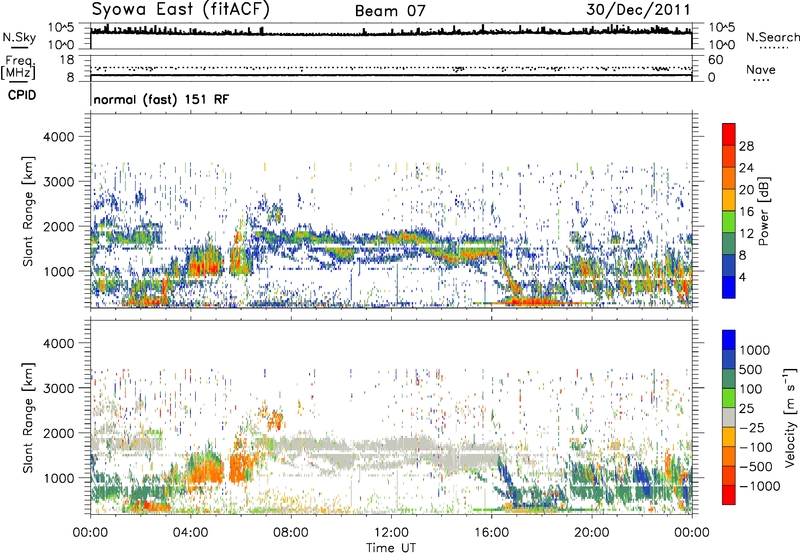Click the Power [dB] color bar
Image resolution: width=800 pixels, height=554 pixels.
click(729, 211)
